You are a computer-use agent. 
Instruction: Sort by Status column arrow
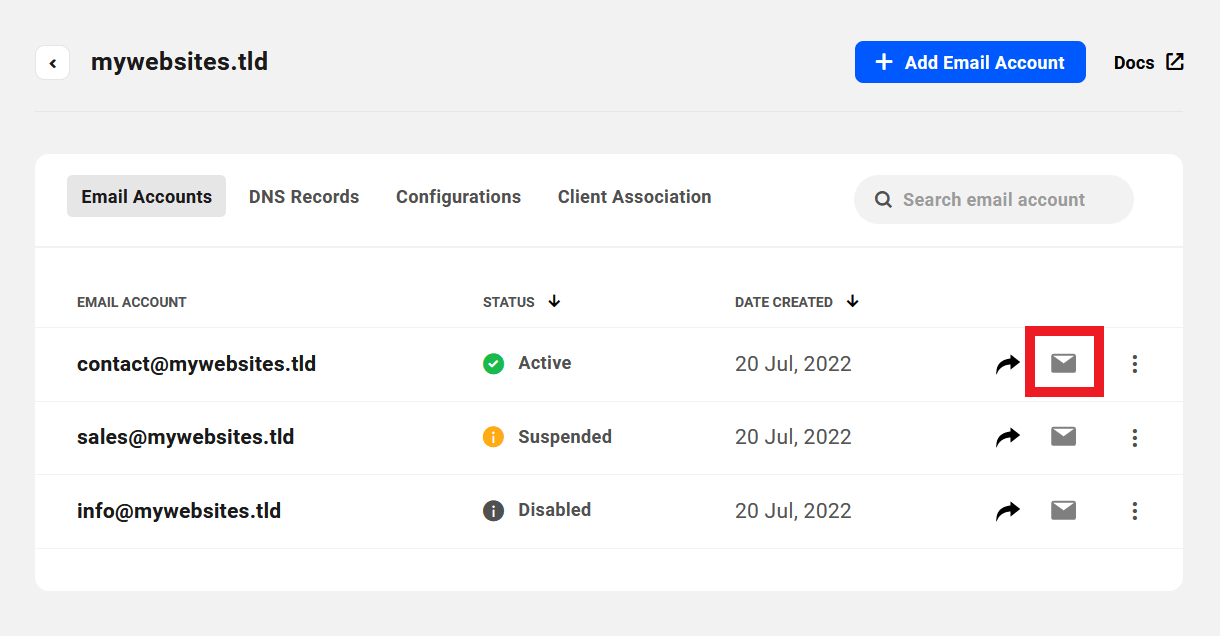pyautogui.click(x=554, y=301)
